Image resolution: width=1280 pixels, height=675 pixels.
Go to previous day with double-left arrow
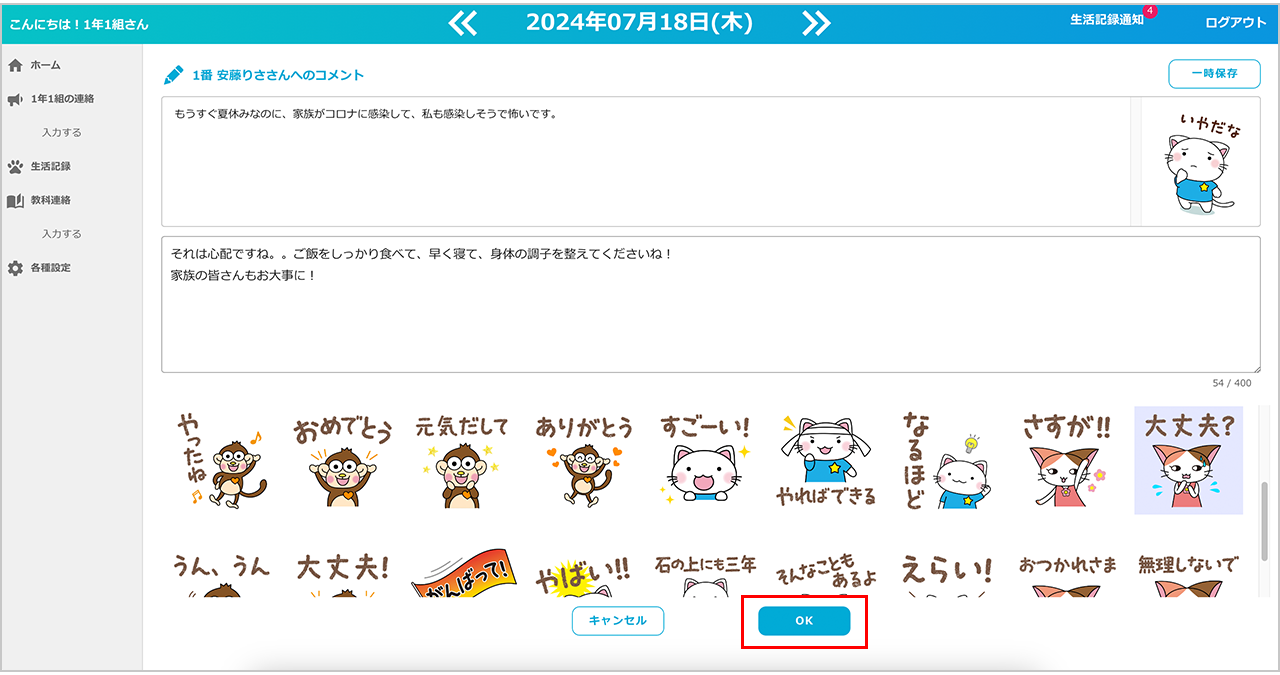click(462, 23)
